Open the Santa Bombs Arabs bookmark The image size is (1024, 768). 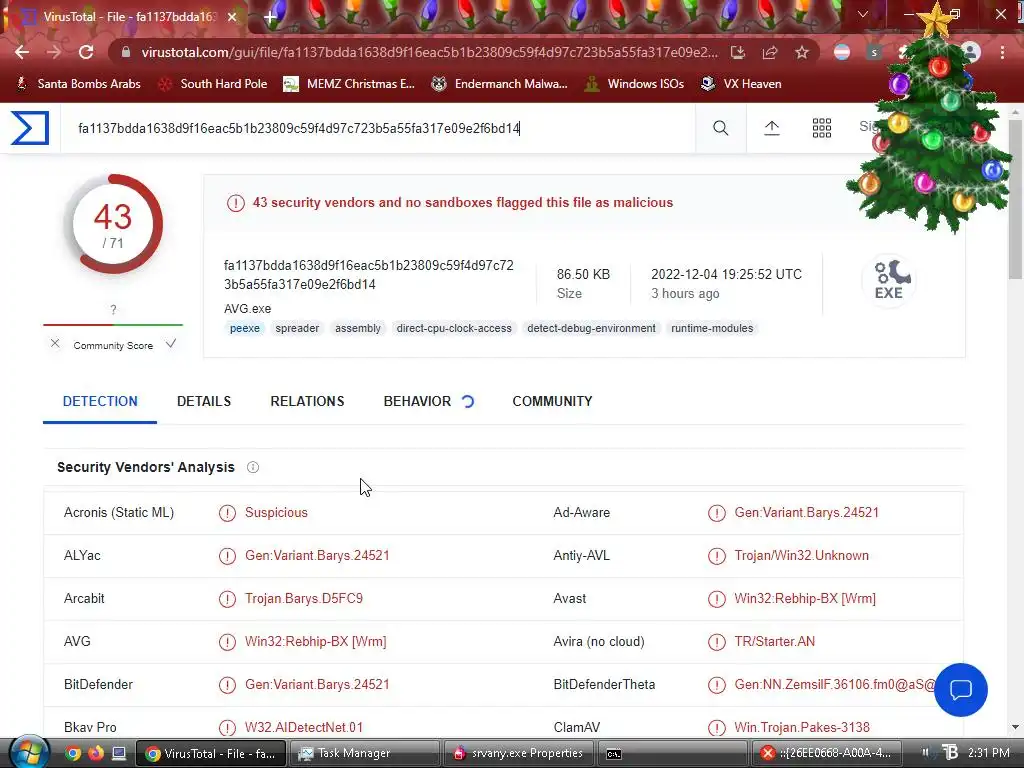pos(78,84)
